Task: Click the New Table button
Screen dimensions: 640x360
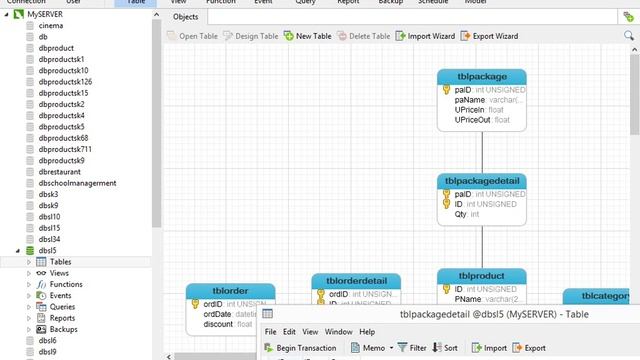Action: pos(307,36)
